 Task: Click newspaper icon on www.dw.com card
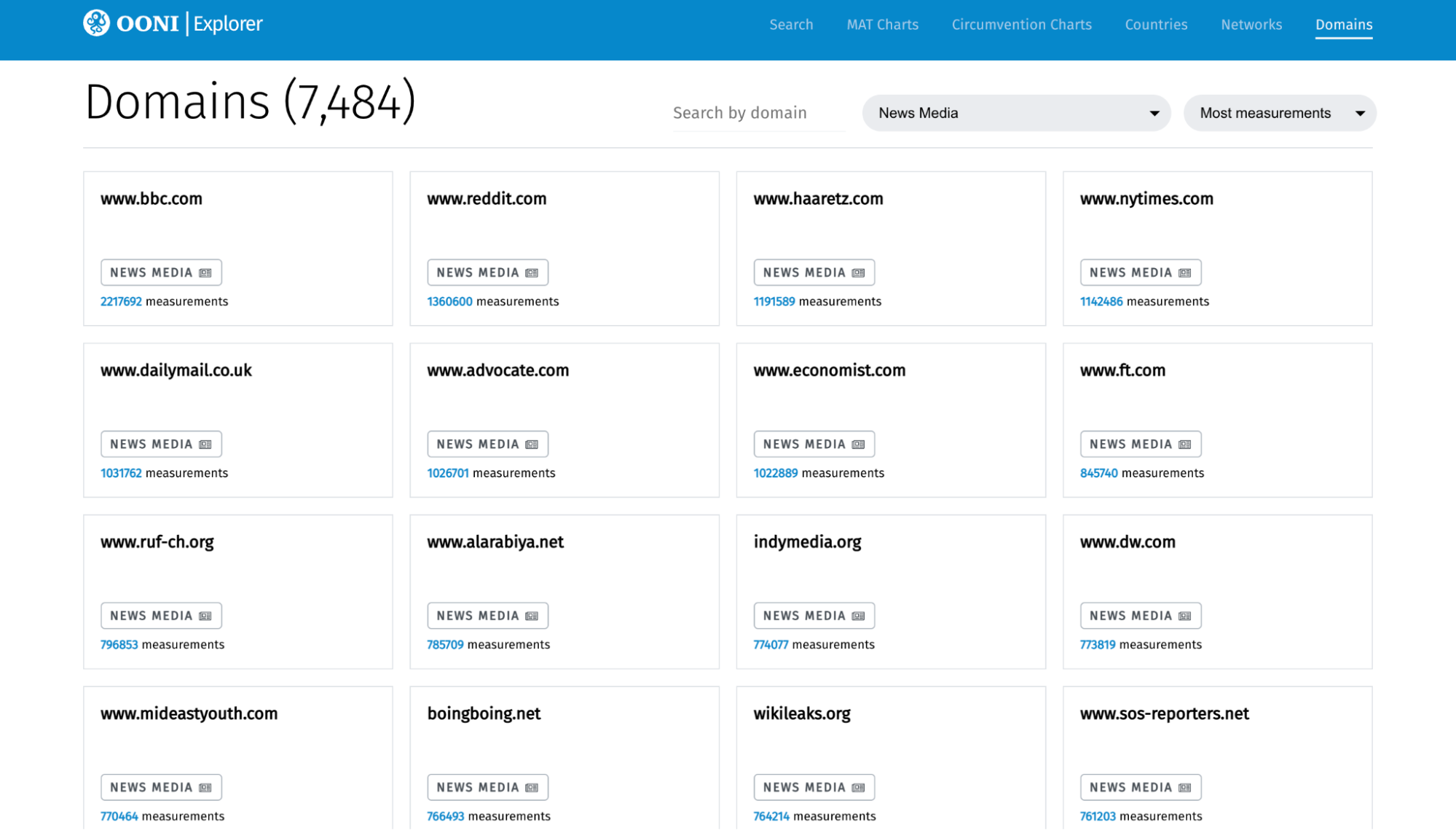pyautogui.click(x=1185, y=616)
